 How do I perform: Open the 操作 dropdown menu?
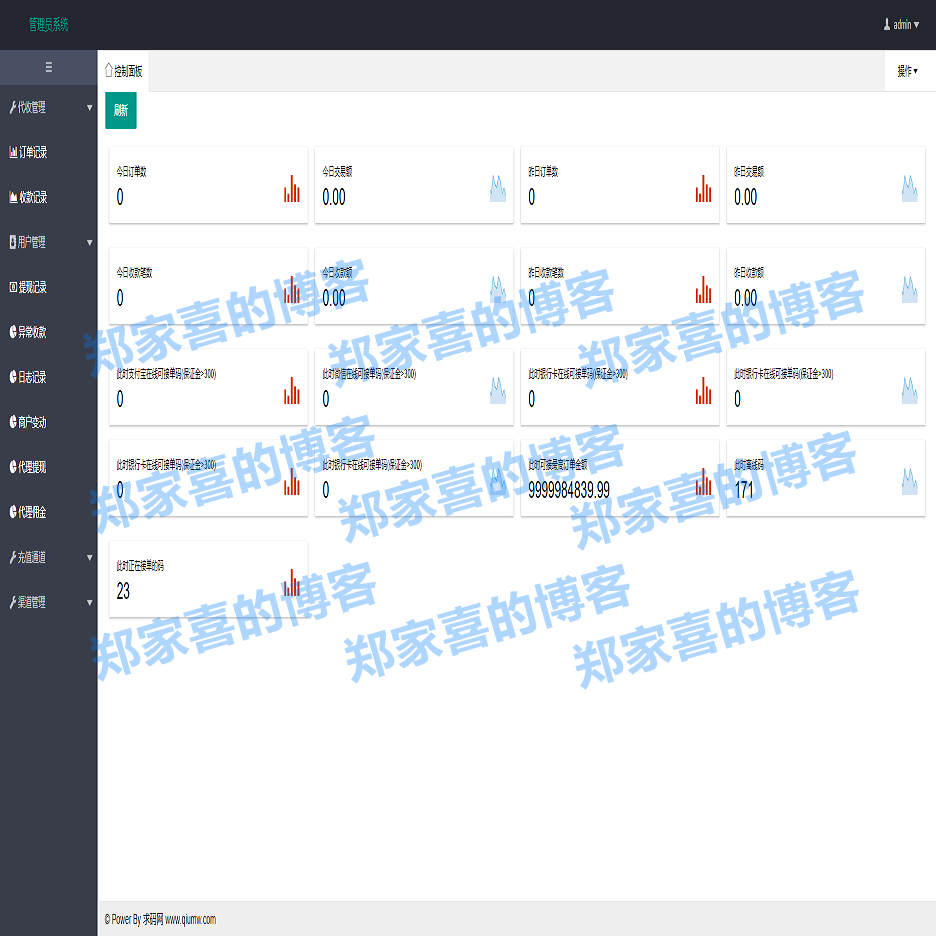[x=907, y=71]
